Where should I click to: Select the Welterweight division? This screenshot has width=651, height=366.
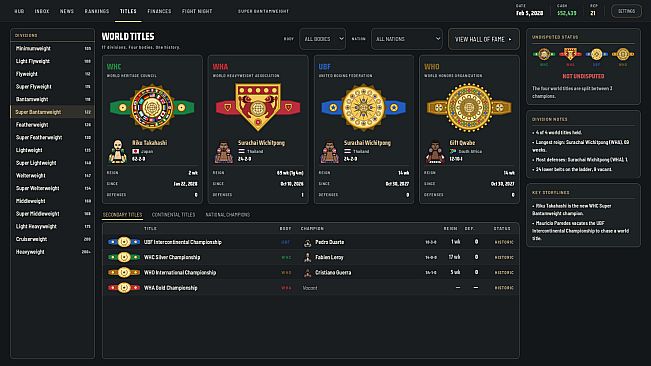pyautogui.click(x=53, y=176)
